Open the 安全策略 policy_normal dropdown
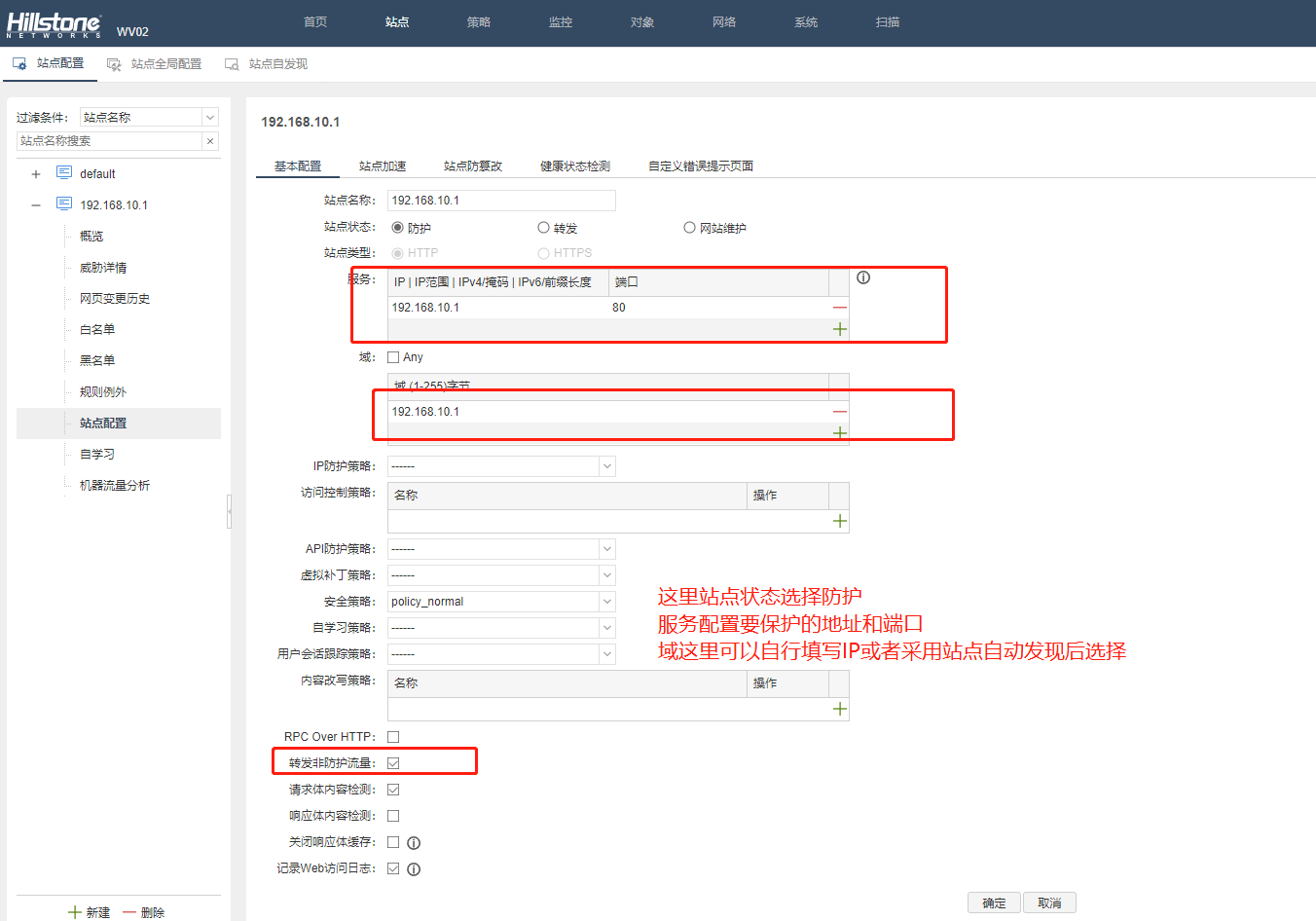This screenshot has height=921, width=1316. tap(606, 602)
